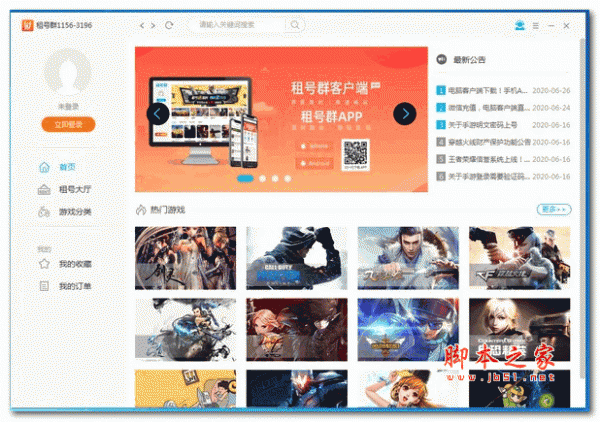Open the blue armored hero game thumbnail
Image resolution: width=600 pixels, height=422 pixels.
(408, 330)
